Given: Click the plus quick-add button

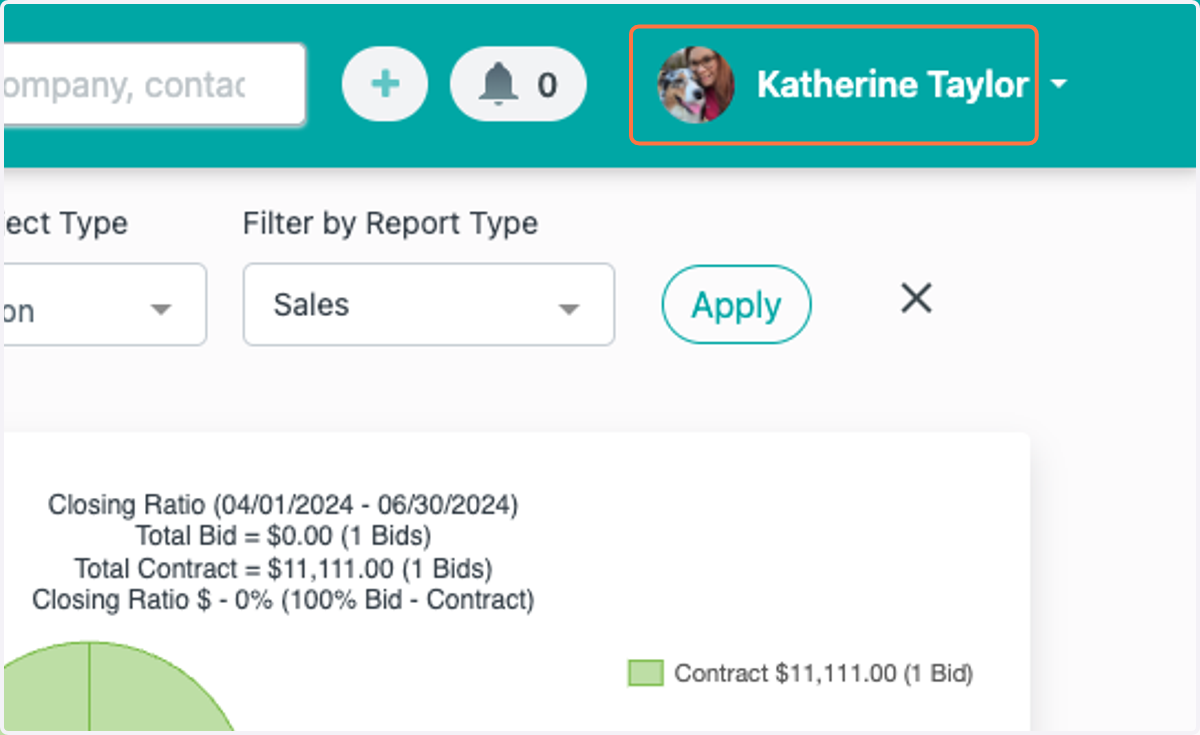Looking at the screenshot, I should click(385, 84).
